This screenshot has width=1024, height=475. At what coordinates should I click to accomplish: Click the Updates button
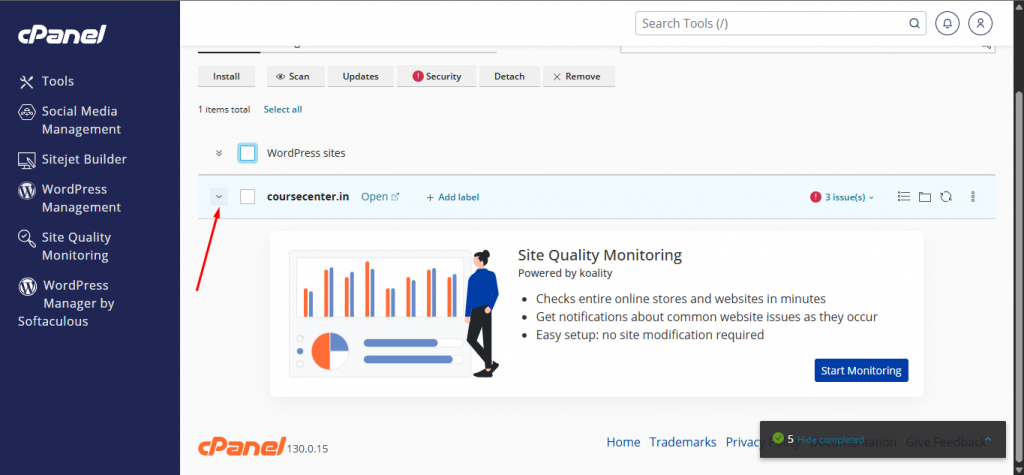(x=360, y=76)
